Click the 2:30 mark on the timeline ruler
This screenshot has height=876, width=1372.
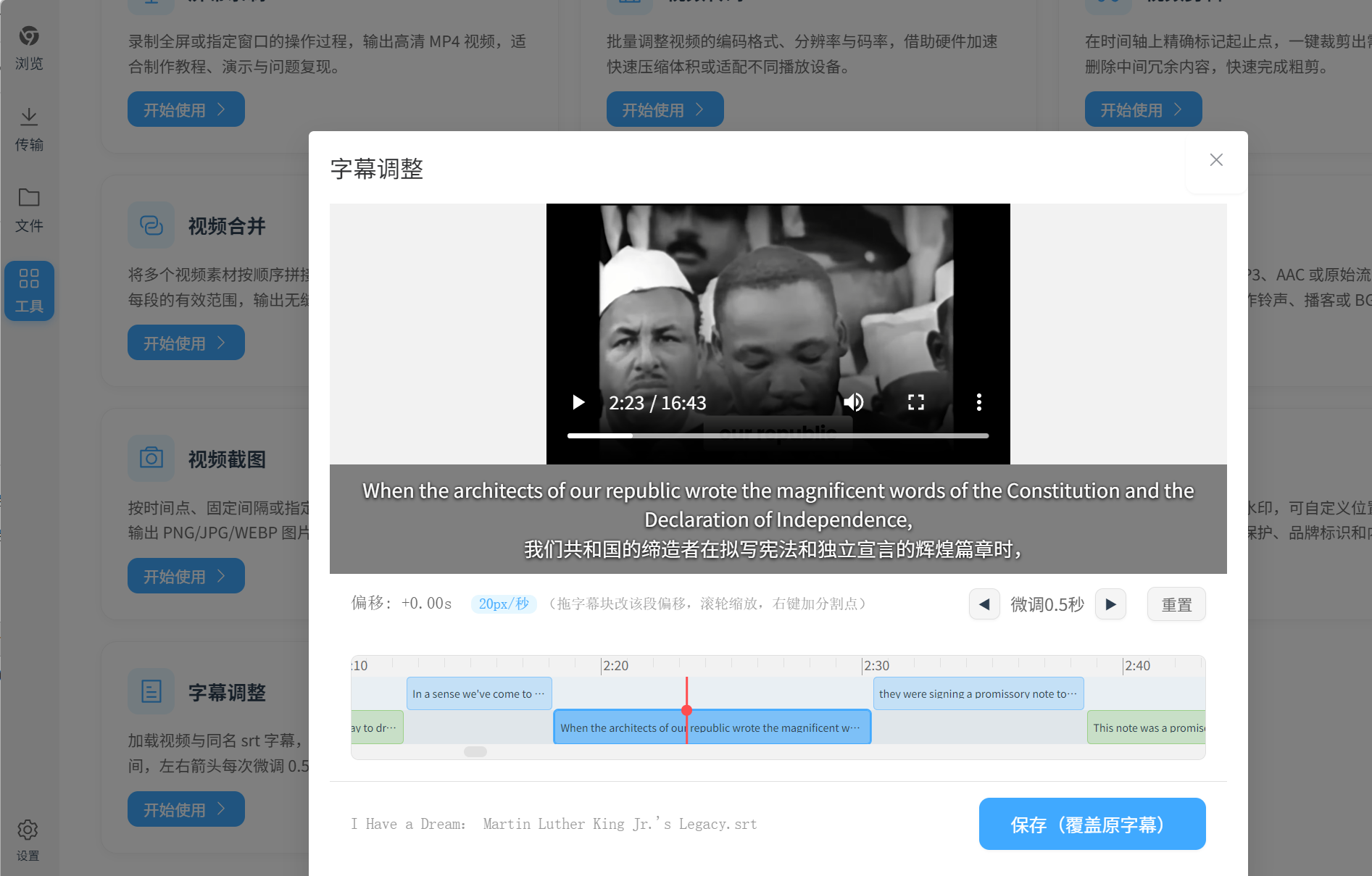pos(876,665)
